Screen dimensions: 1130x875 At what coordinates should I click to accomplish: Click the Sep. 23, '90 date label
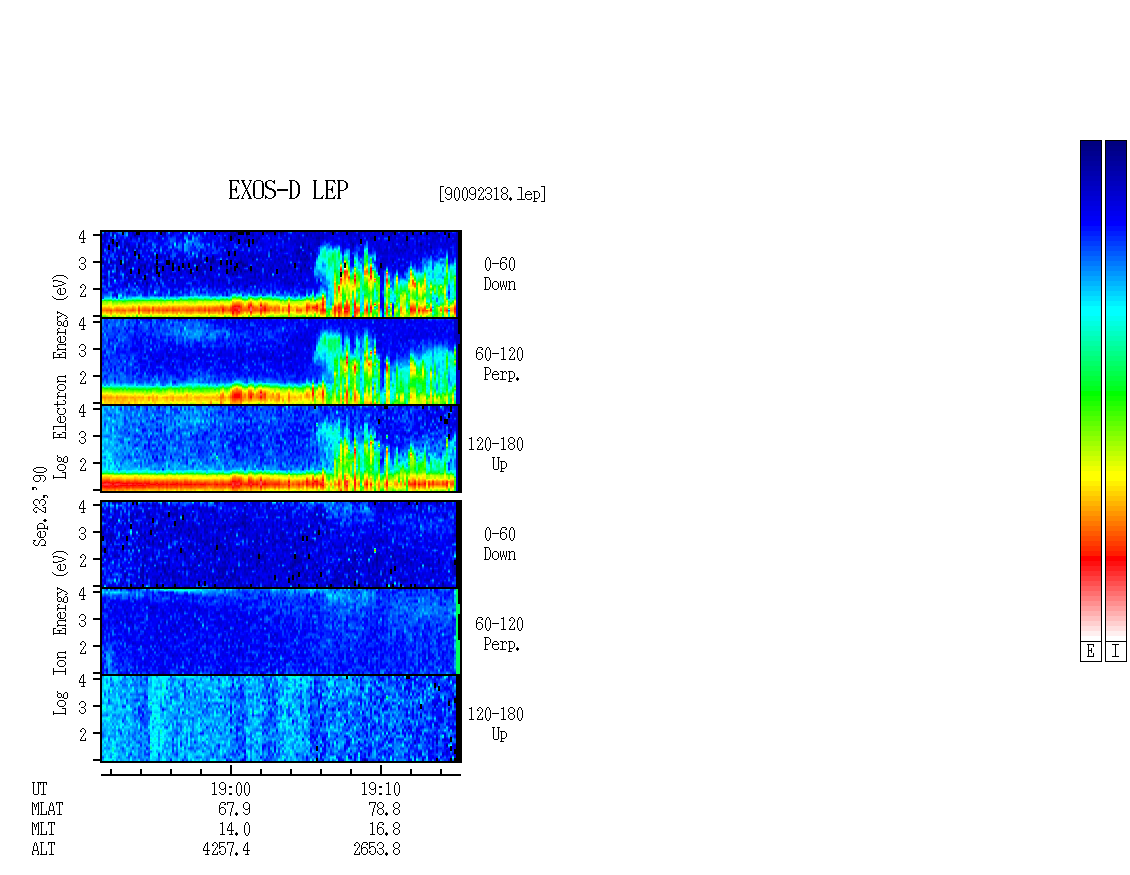tap(40, 506)
